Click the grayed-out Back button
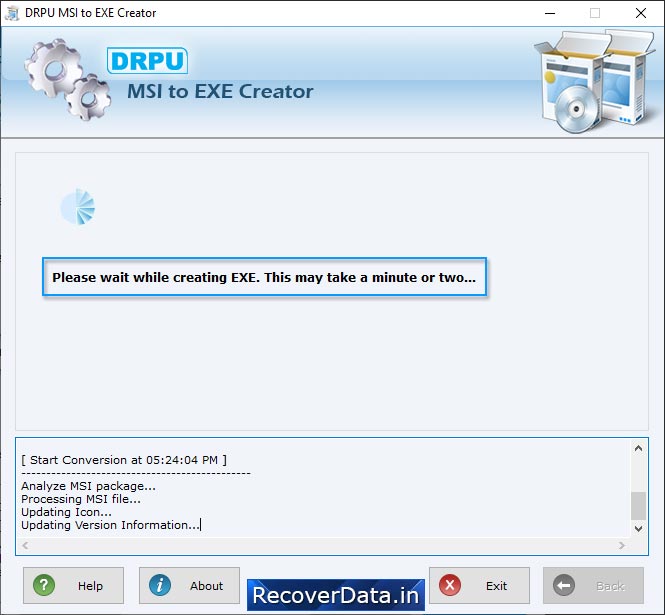665x615 pixels. point(593,585)
